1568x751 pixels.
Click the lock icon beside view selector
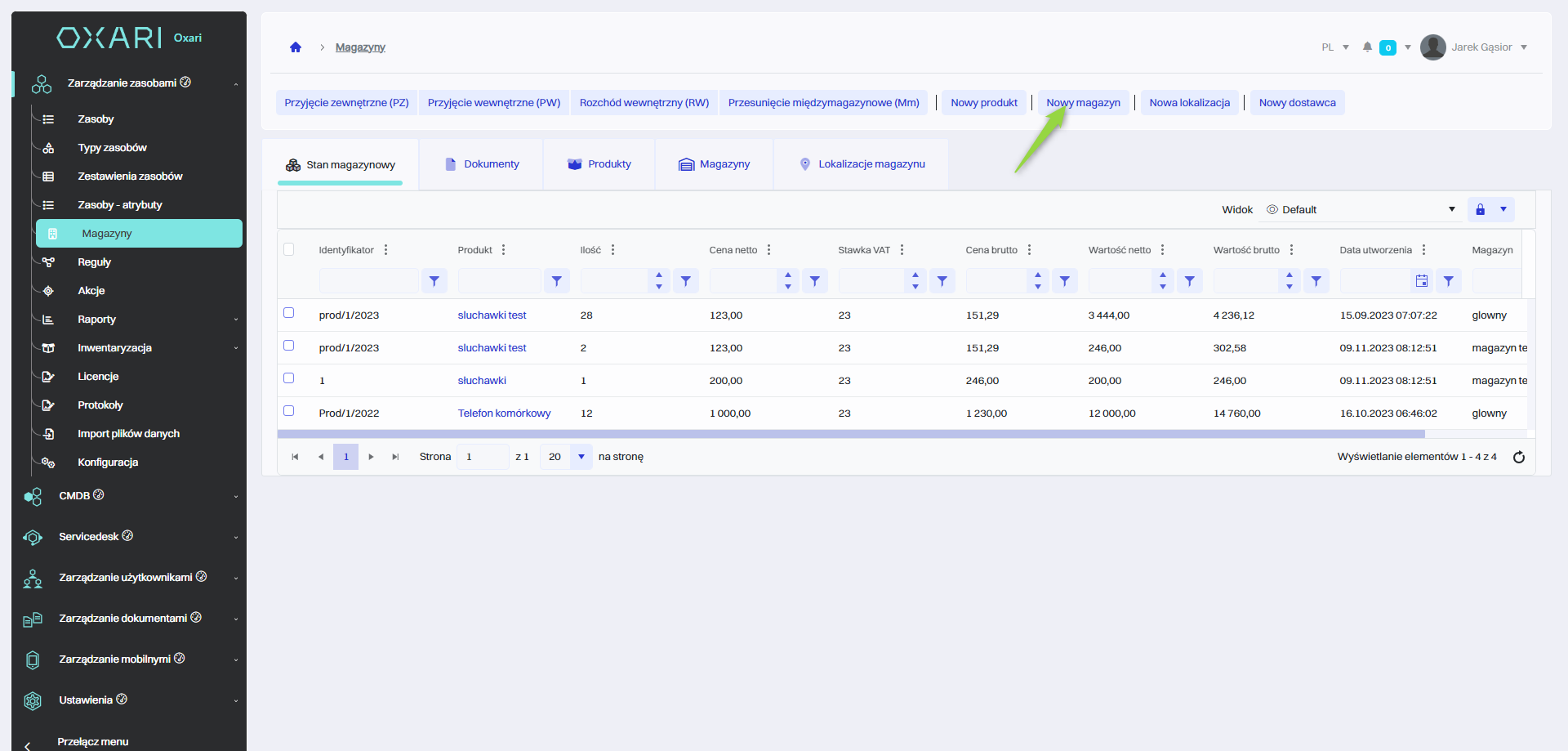1480,210
